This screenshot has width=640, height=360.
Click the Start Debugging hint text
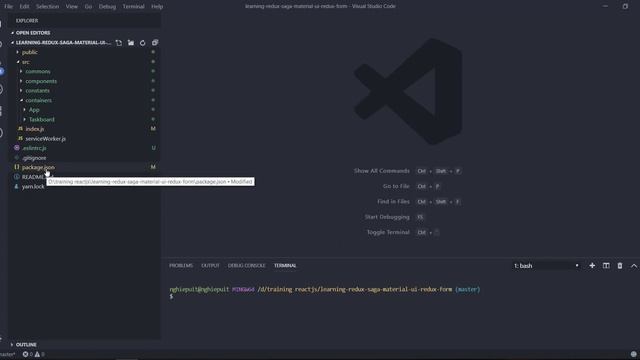(x=387, y=217)
